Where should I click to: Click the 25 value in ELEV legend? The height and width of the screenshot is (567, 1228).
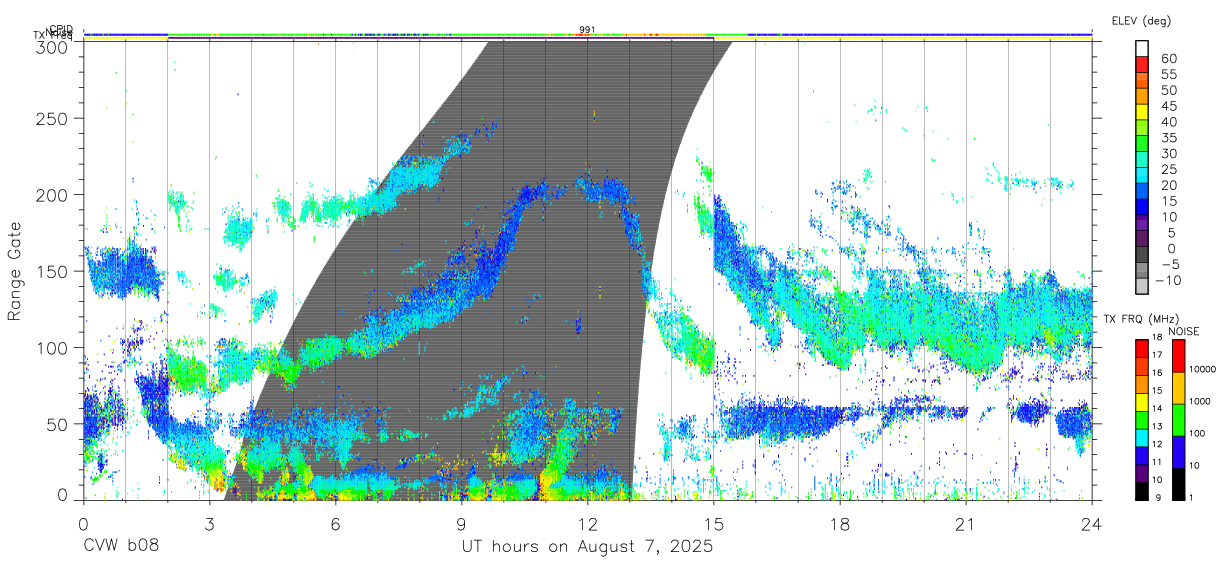(x=1169, y=170)
